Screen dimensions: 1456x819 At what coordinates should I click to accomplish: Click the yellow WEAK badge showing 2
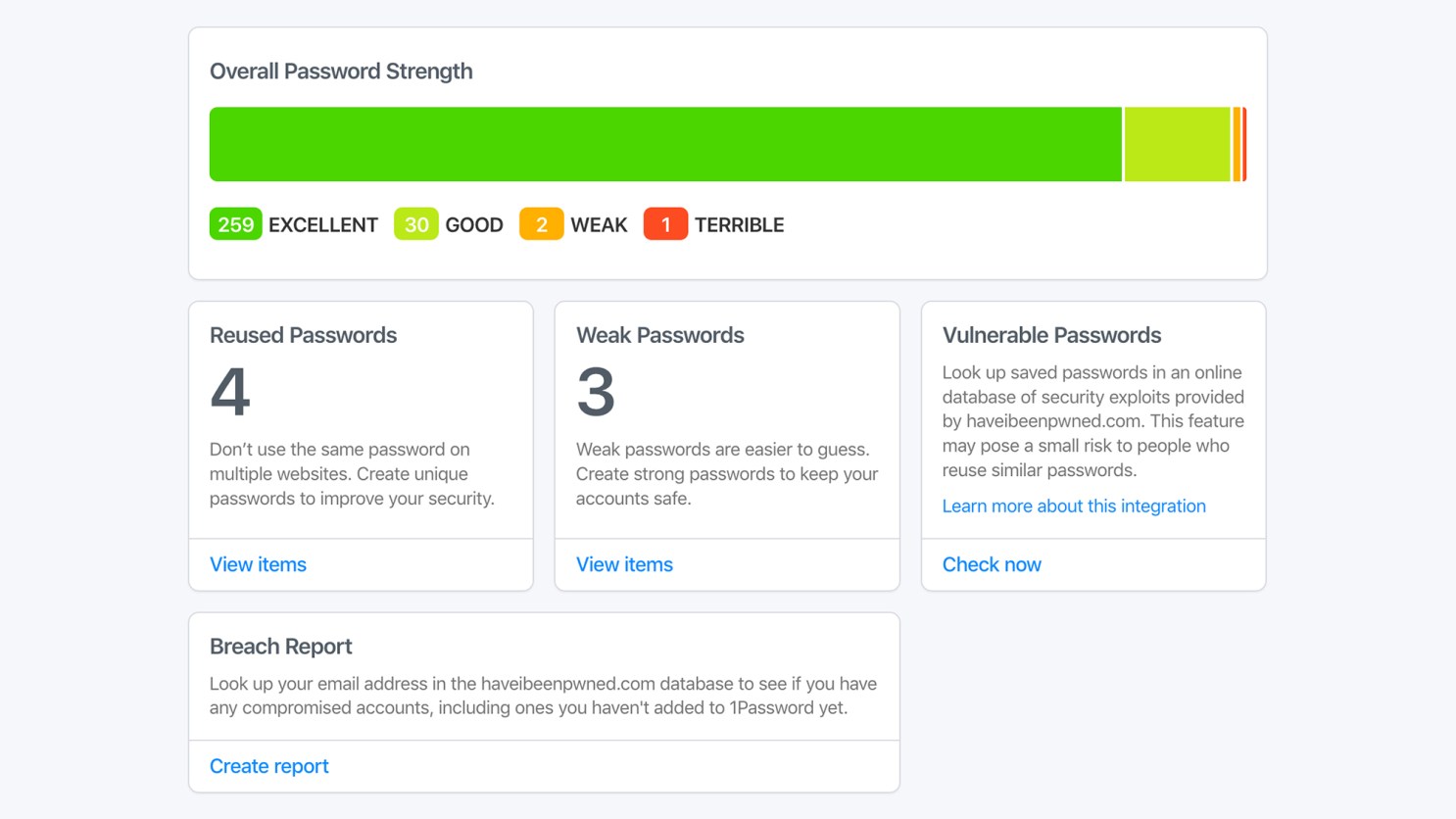541,224
